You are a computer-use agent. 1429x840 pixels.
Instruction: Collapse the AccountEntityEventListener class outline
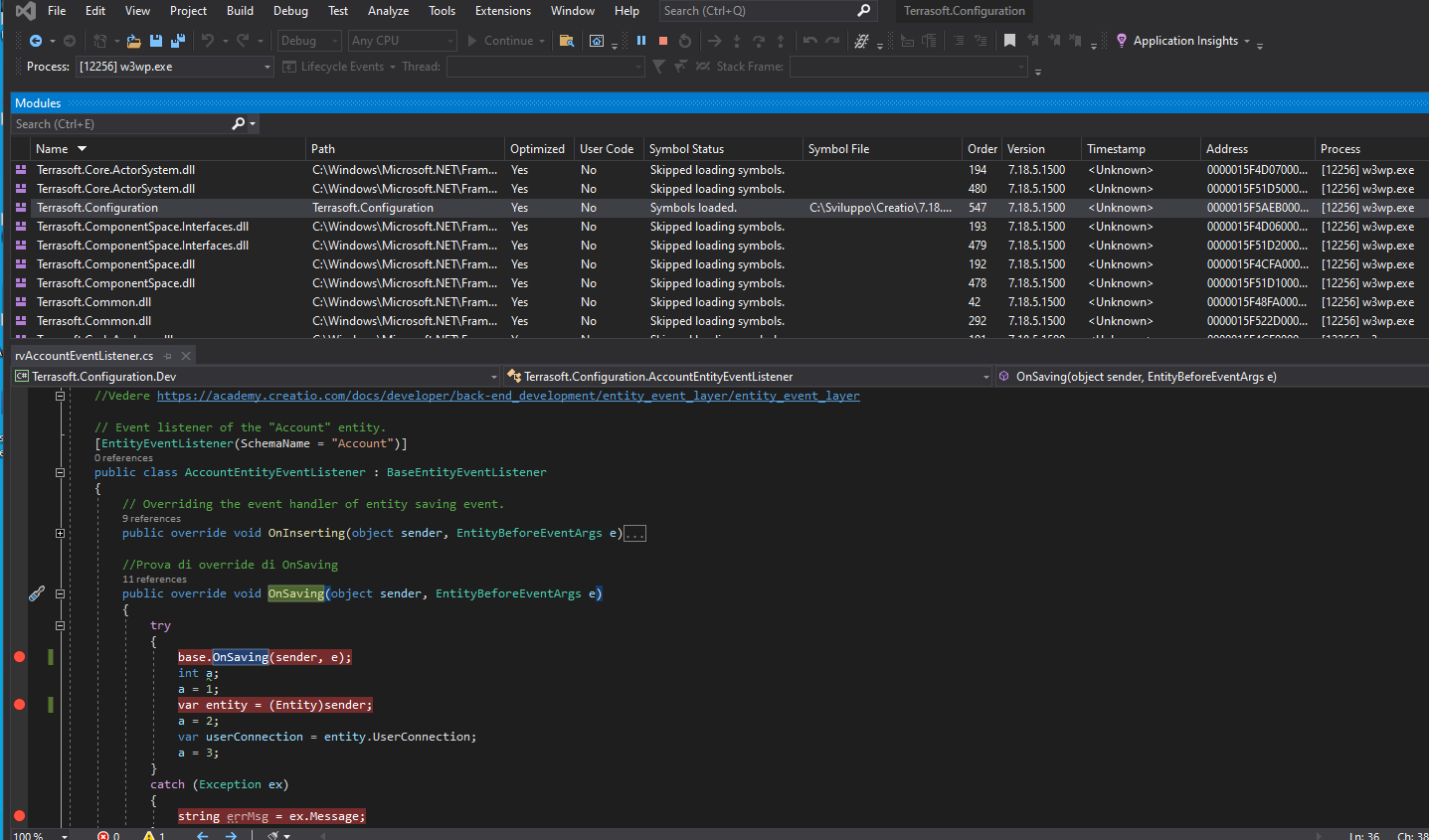[60, 472]
